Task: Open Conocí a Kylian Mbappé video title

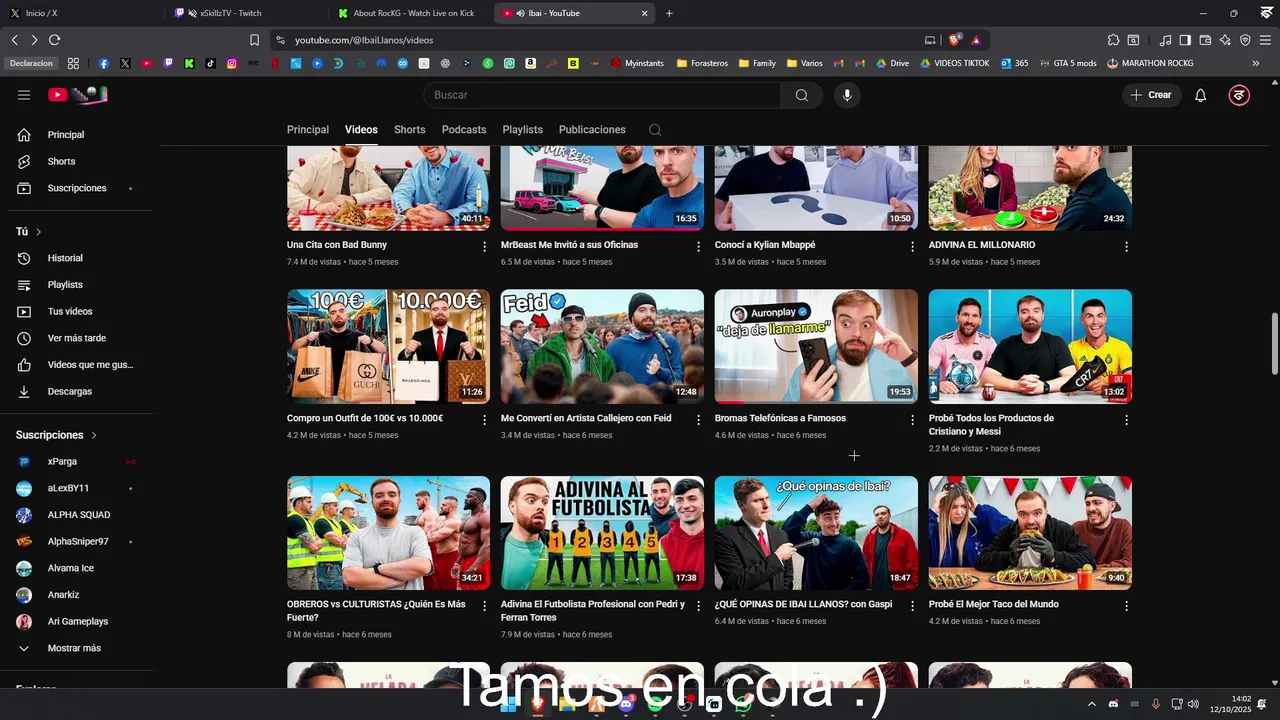Action: click(765, 245)
